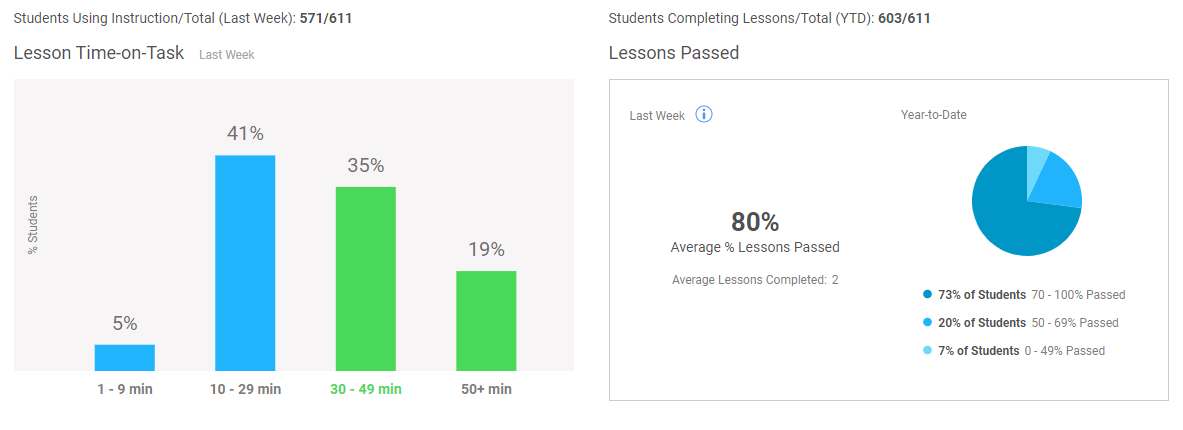Click the 50+ min axis label
Screen dimensions: 1183x430
pyautogui.click(x=487, y=389)
